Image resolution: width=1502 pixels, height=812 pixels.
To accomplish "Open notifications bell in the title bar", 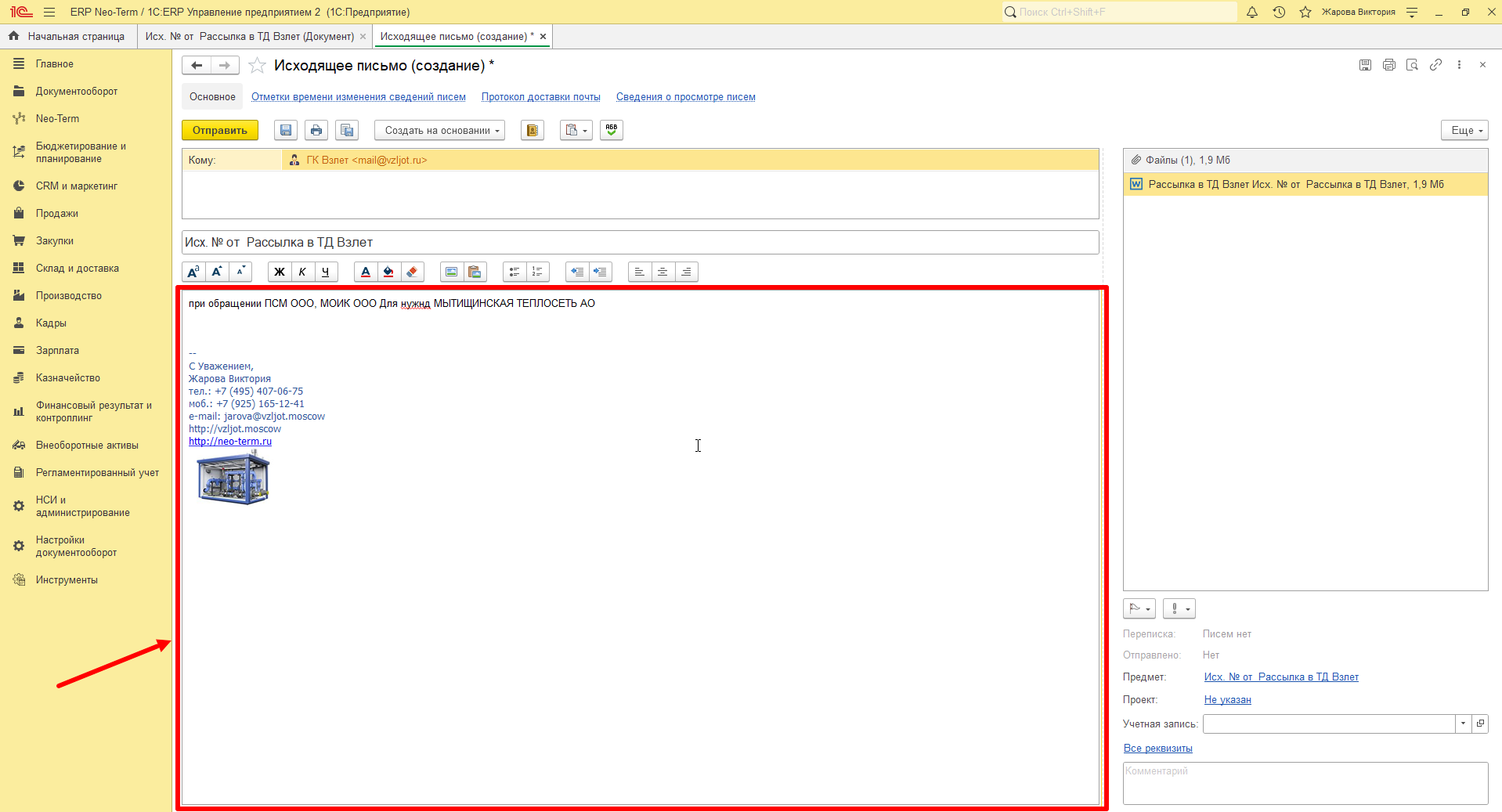I will point(1252,13).
